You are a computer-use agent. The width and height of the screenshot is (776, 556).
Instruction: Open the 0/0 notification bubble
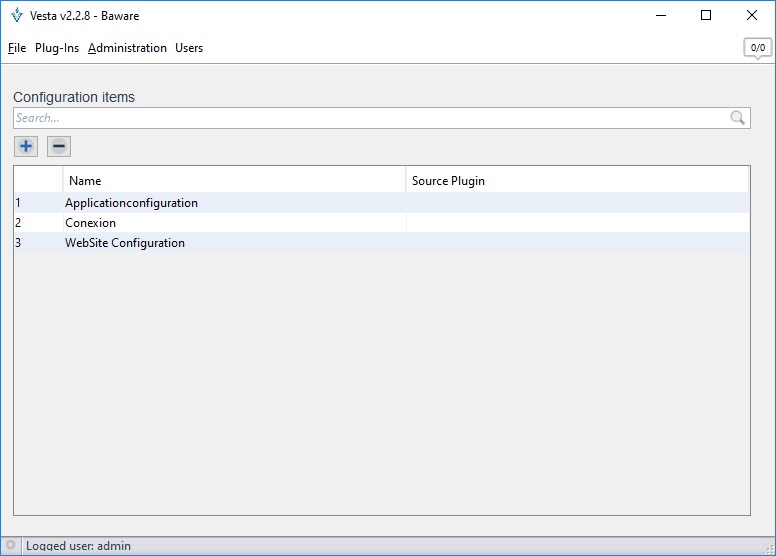(x=757, y=48)
